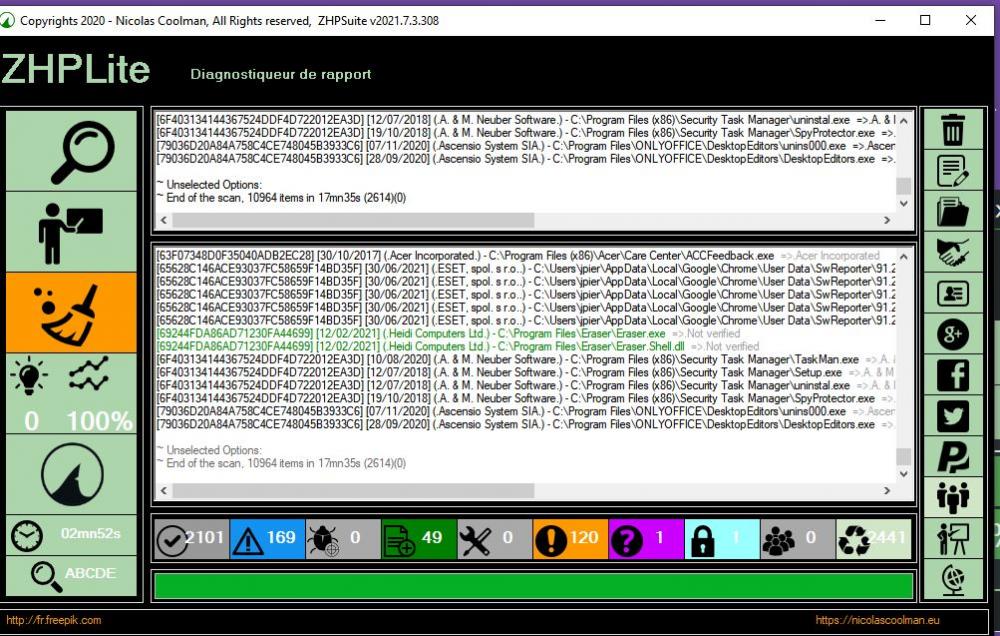Click the teacher at easel icon
Screen dimensions: 1000x636
tap(953, 538)
